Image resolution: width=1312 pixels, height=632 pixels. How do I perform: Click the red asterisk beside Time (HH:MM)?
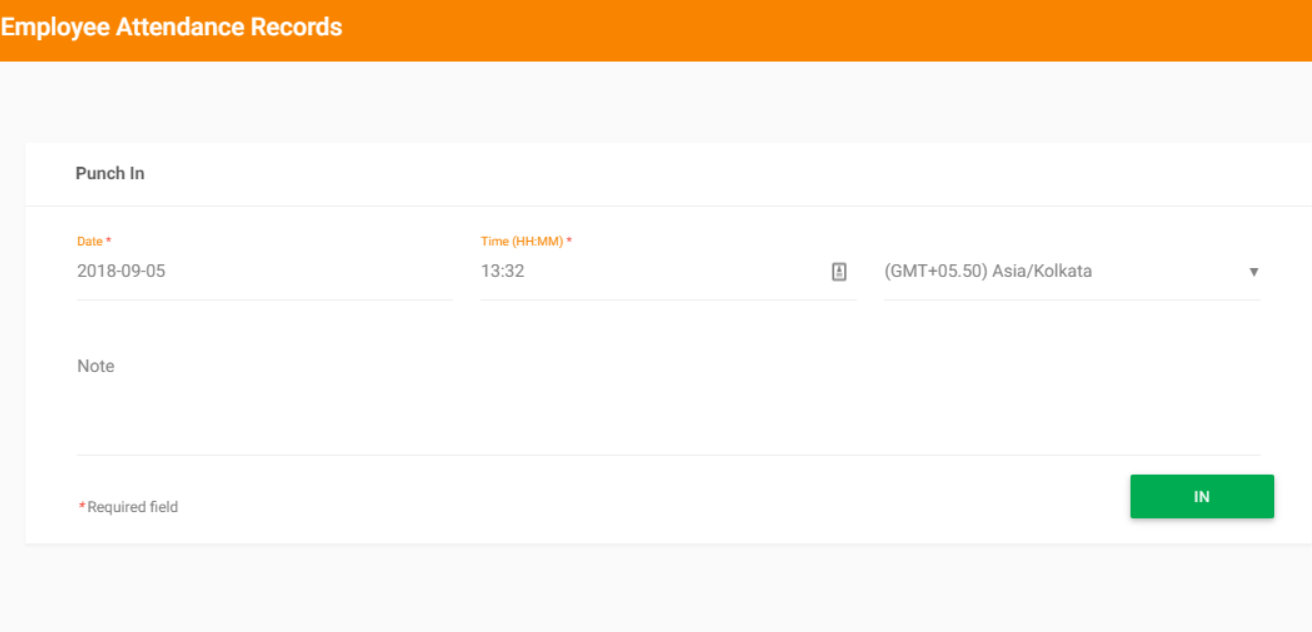tap(569, 241)
